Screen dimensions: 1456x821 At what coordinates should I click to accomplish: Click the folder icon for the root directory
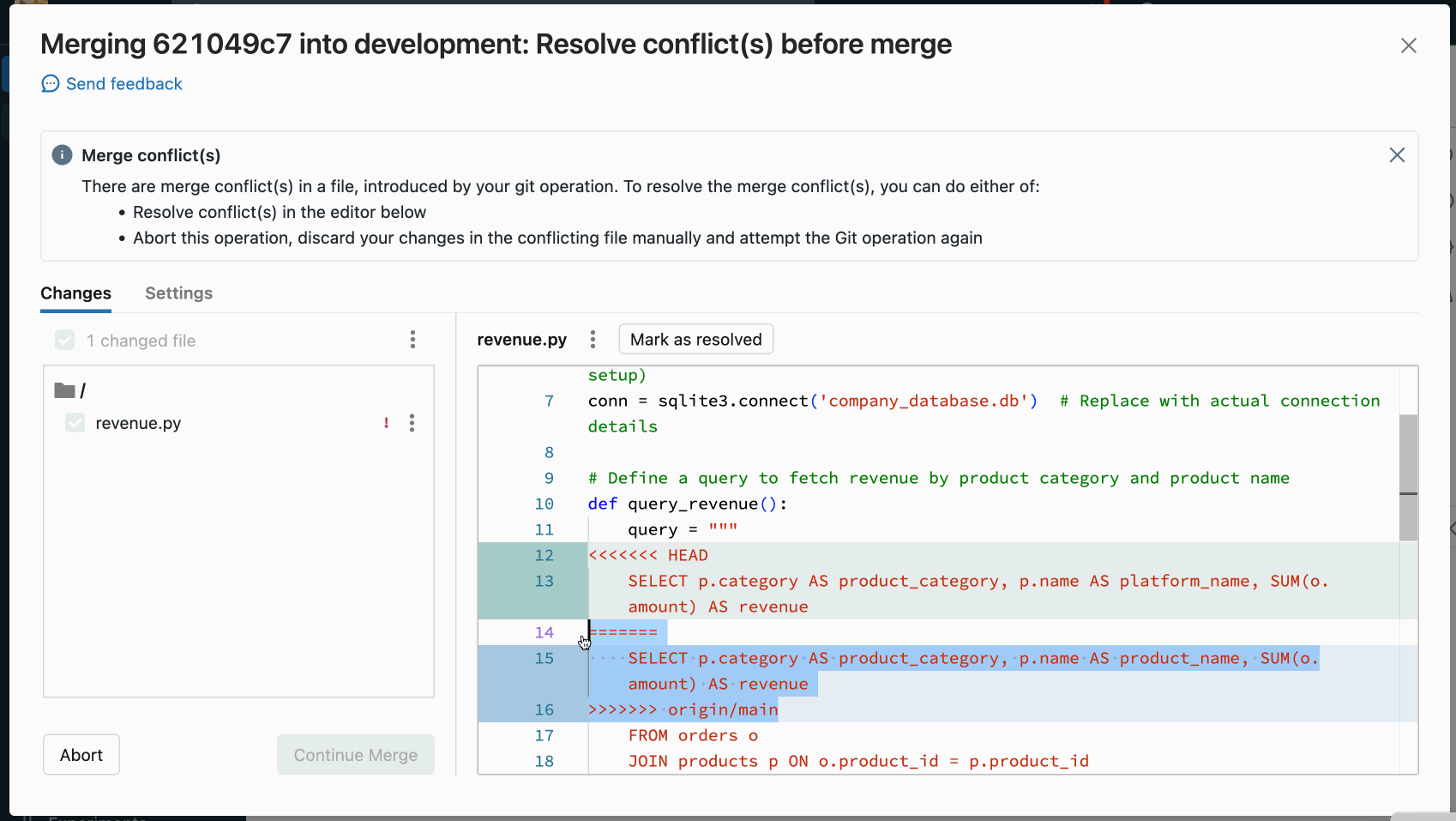(x=65, y=389)
